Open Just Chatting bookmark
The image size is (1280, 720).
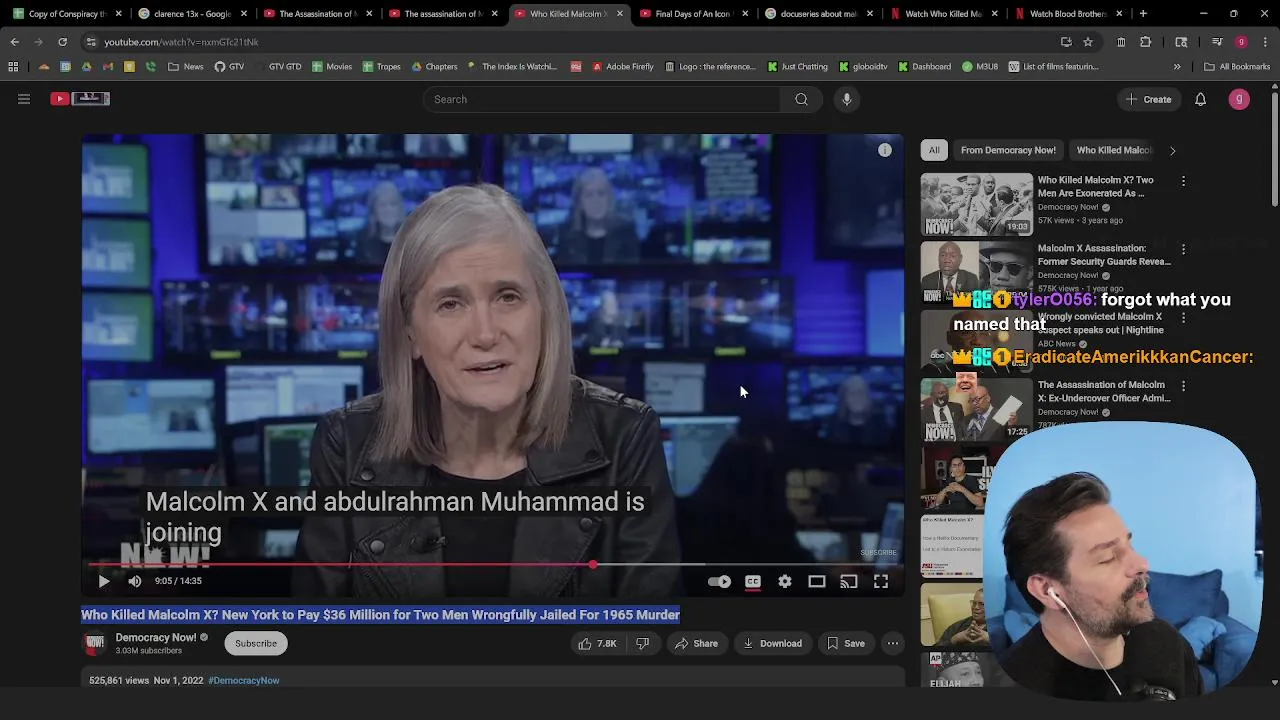coord(798,67)
